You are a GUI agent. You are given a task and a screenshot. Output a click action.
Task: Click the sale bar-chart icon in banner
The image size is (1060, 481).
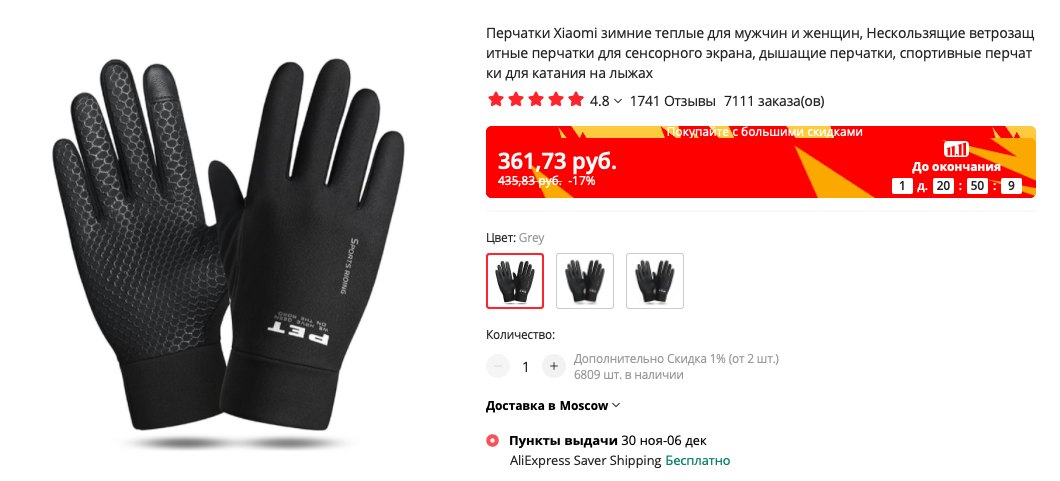[956, 149]
